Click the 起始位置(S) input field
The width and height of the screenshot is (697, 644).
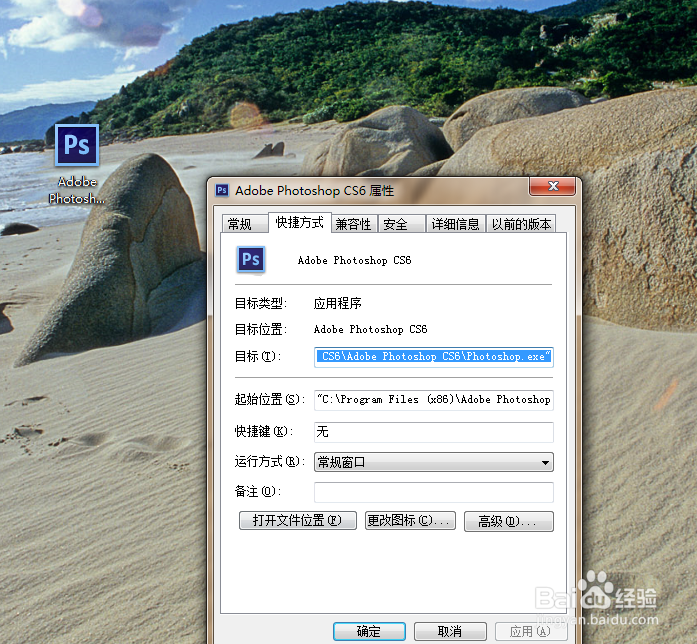click(434, 400)
